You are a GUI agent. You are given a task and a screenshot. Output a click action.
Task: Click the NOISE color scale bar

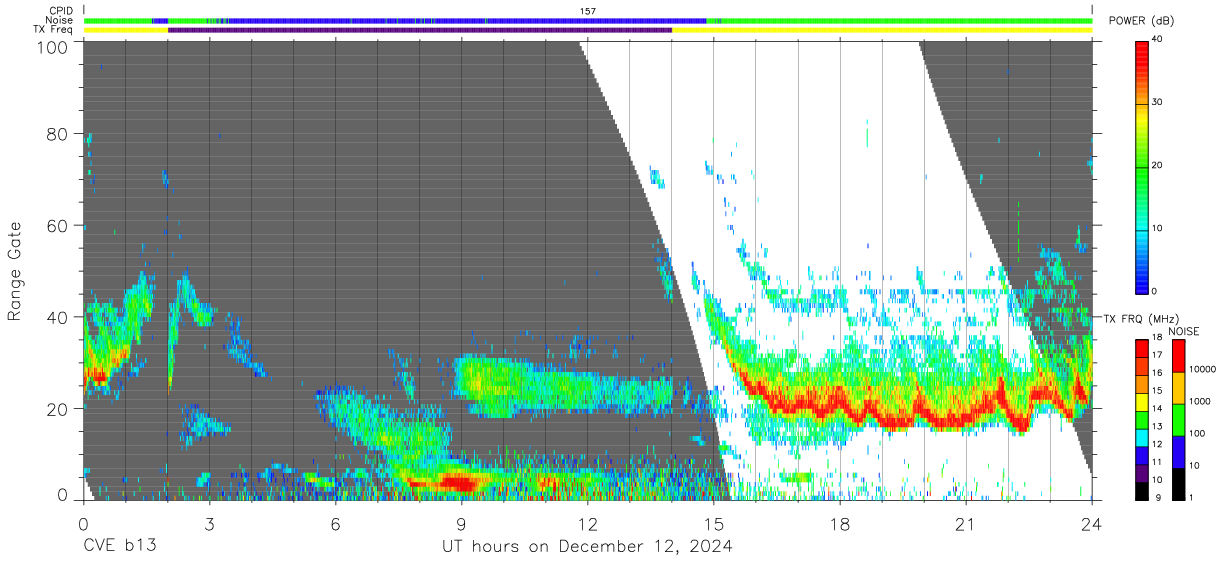coord(1178,420)
